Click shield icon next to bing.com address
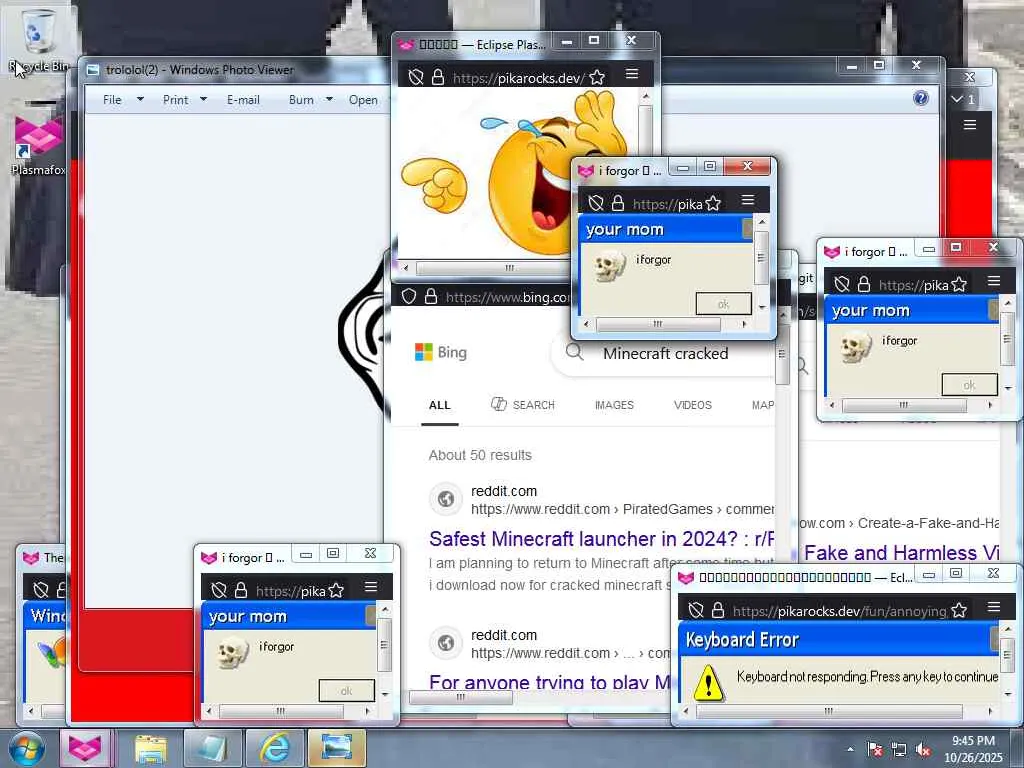Image resolution: width=1024 pixels, height=768 pixels. point(409,296)
